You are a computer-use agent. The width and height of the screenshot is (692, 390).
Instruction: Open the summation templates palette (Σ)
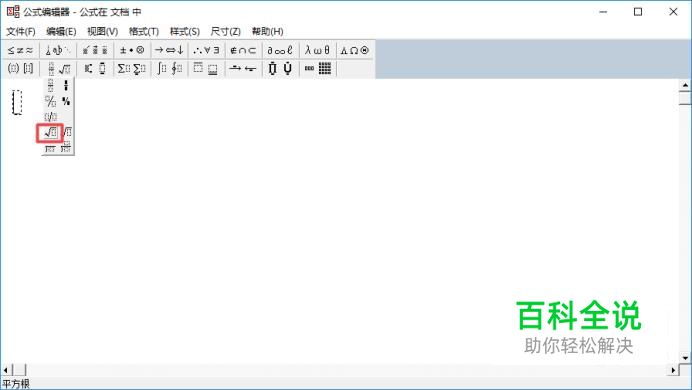pyautogui.click(x=132, y=68)
